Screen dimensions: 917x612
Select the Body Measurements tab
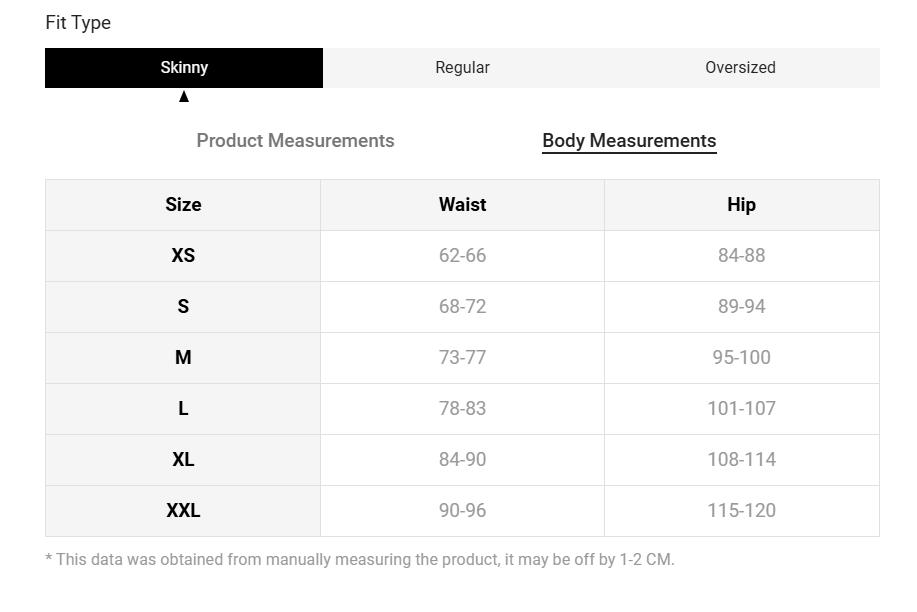[x=629, y=140]
